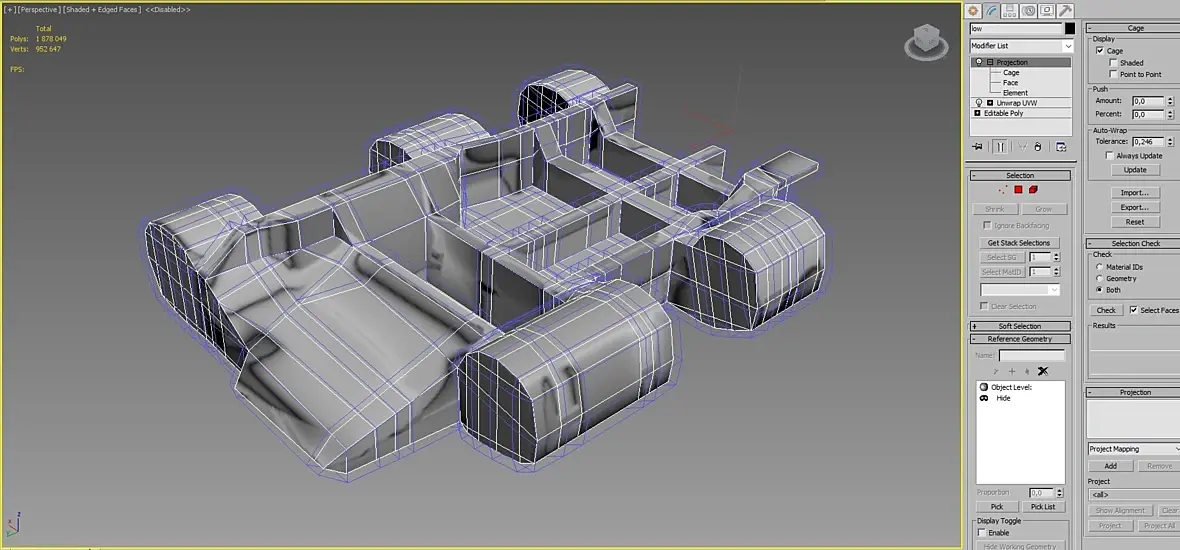1180x550 pixels.
Task: Open the Modifier List dropdown
Action: pyautogui.click(x=1021, y=46)
